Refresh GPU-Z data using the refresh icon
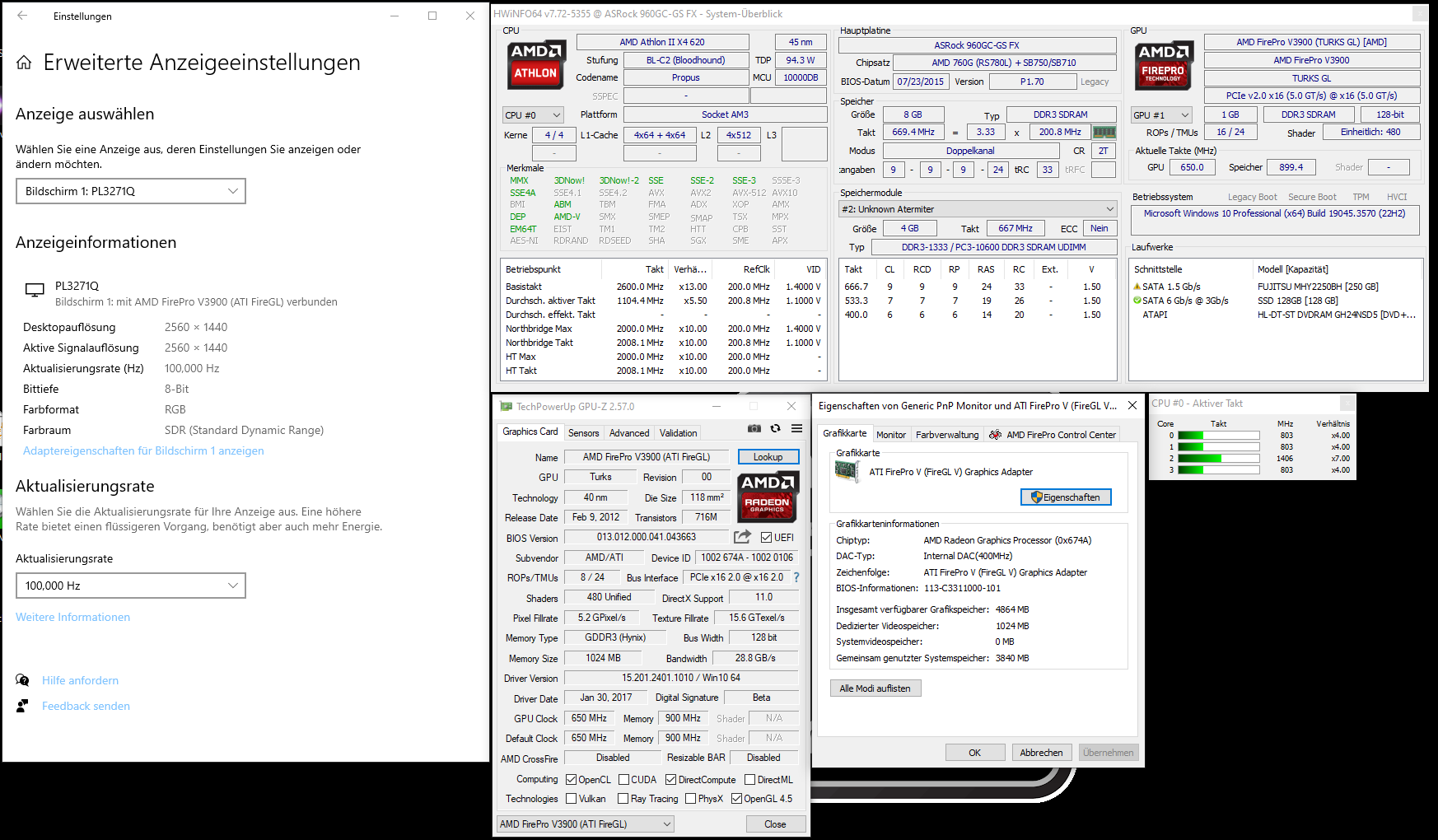 tap(775, 428)
